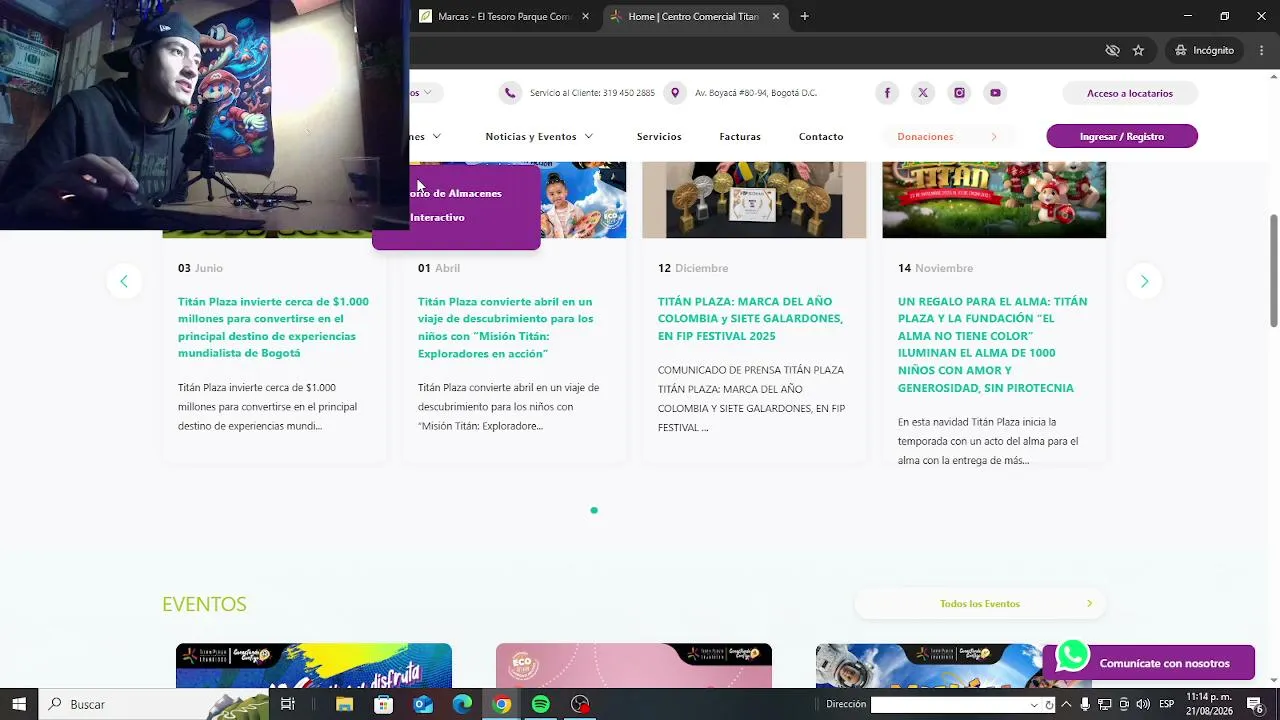Screen dimensions: 1280x720
Task: Open the Marca del Año Colombia article
Action: click(750, 318)
